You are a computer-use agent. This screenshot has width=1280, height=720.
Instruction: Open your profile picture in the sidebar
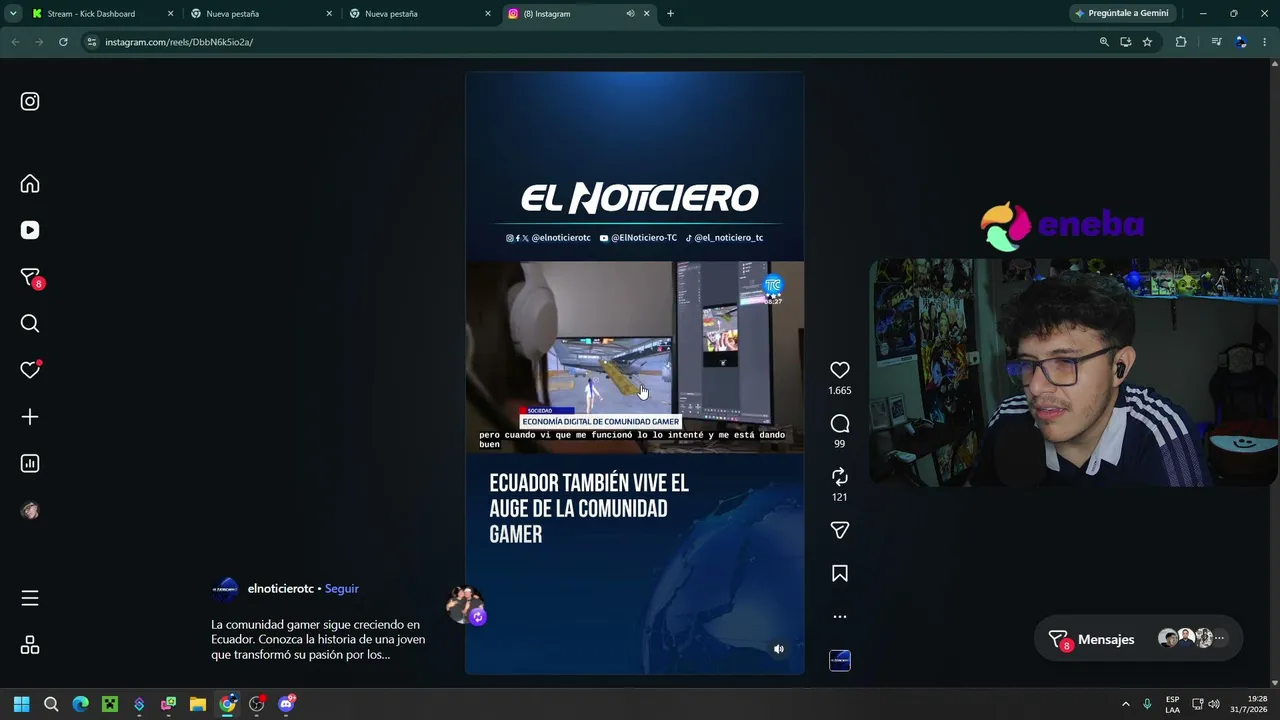[30, 510]
